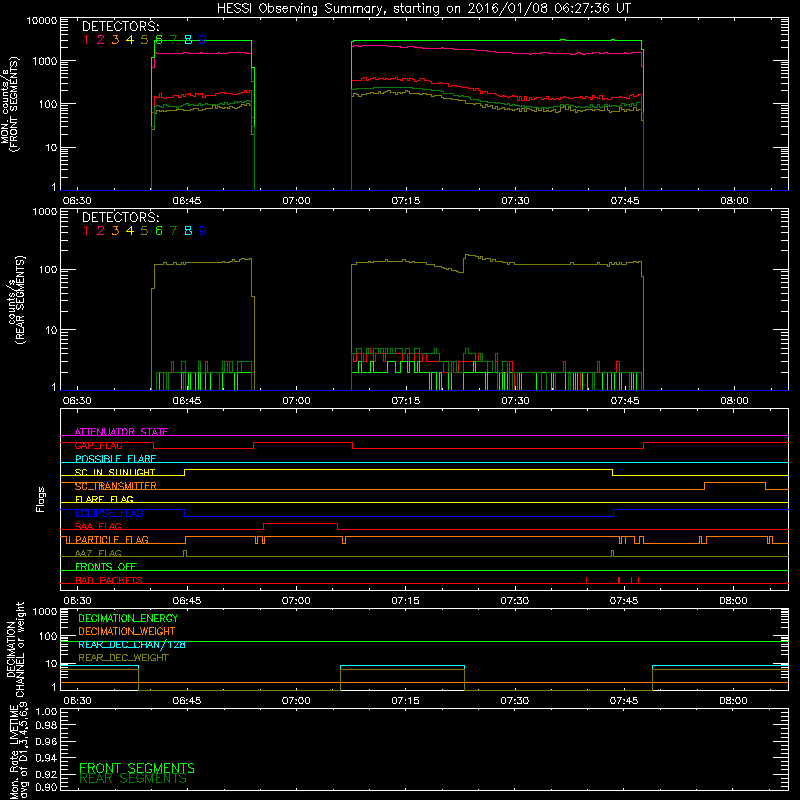
Task: Click the FRONT SEGMENTS livetime legend text
Action: 137,768
